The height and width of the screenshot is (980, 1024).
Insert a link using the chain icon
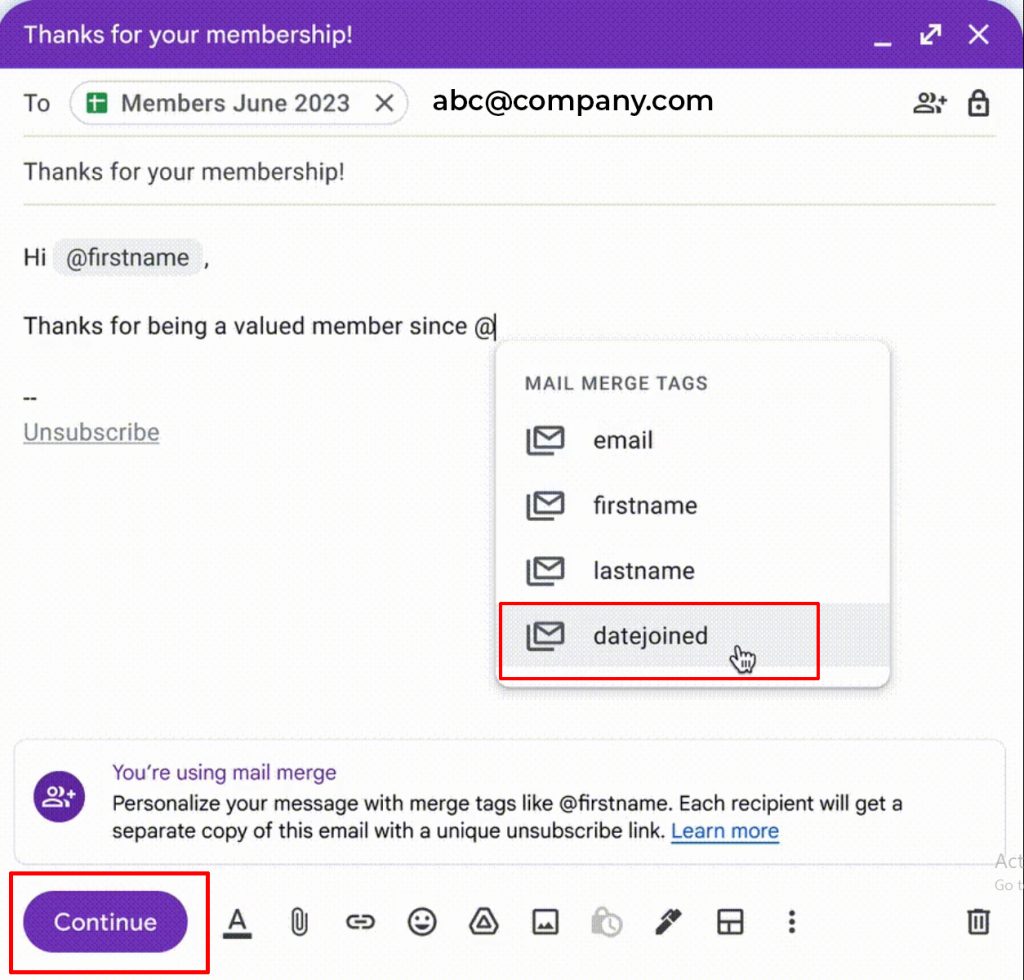(360, 922)
